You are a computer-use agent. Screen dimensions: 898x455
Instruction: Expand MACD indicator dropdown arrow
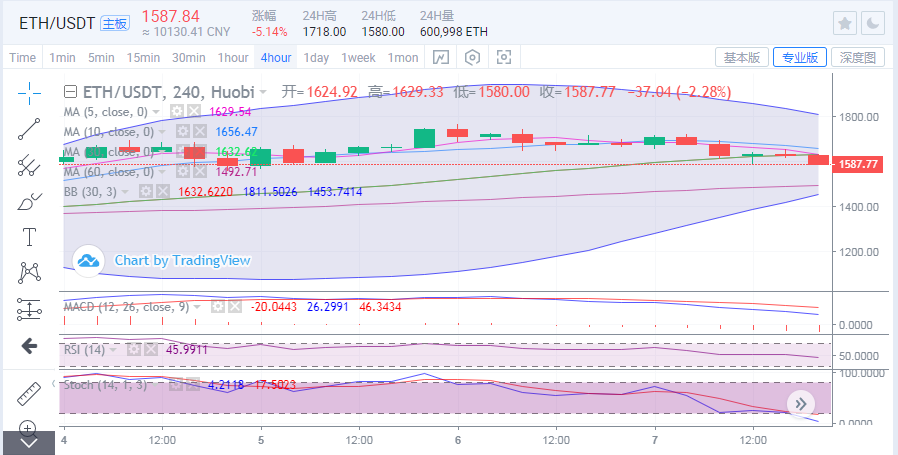[x=197, y=308]
